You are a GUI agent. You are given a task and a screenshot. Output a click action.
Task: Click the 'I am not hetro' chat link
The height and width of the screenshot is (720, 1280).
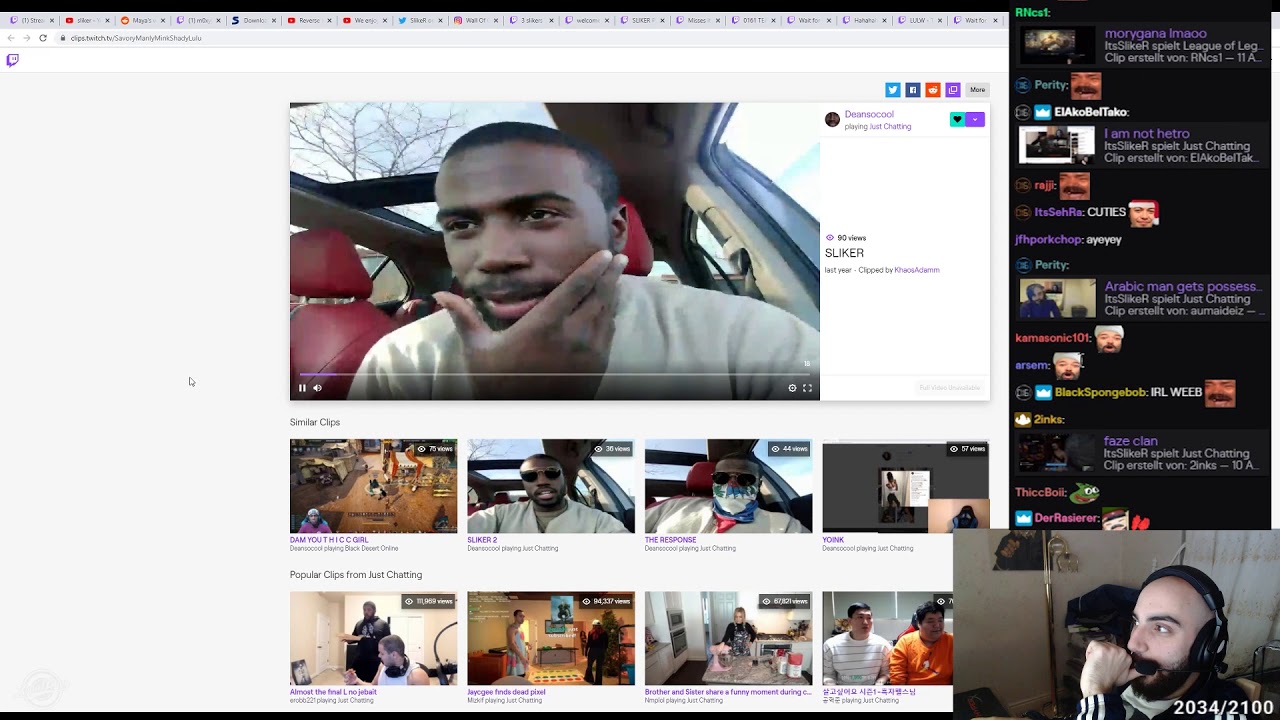(x=1146, y=134)
